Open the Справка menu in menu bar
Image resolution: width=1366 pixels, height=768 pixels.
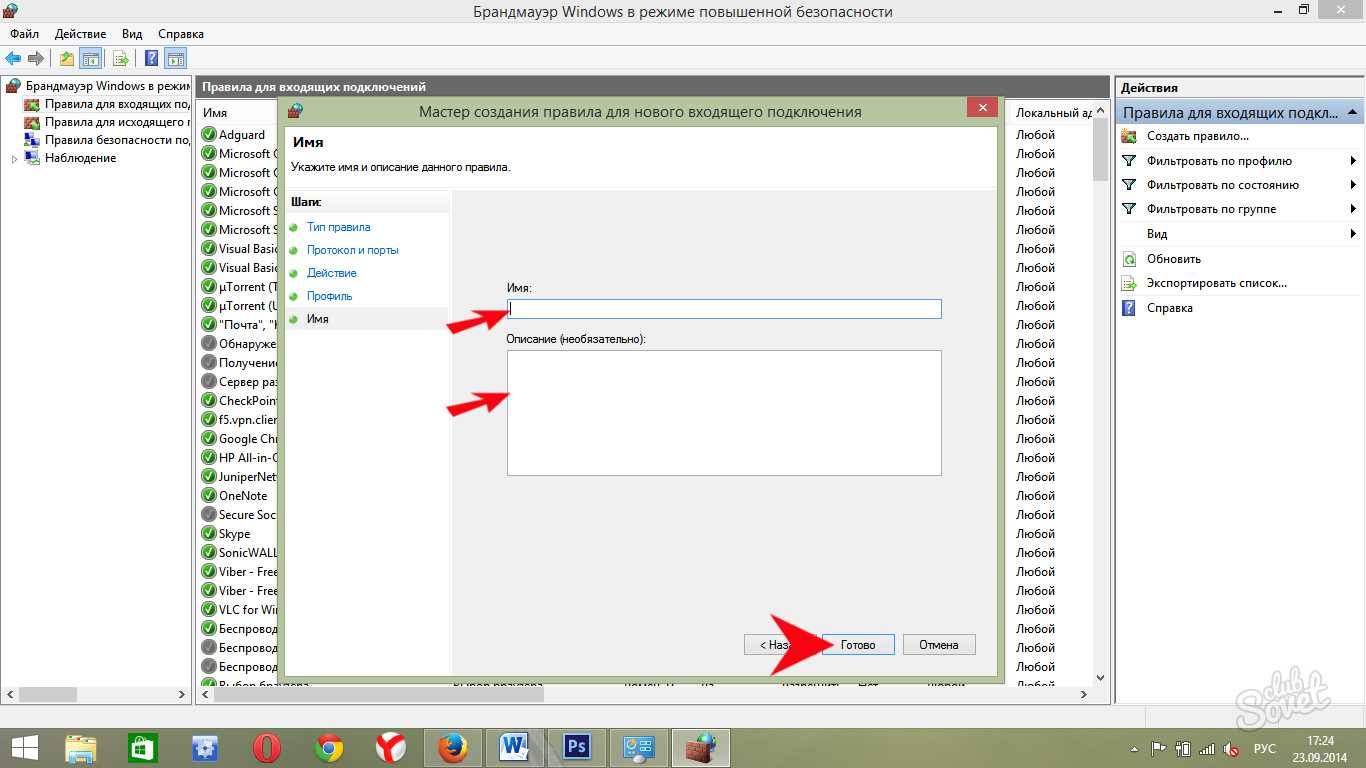(180, 34)
